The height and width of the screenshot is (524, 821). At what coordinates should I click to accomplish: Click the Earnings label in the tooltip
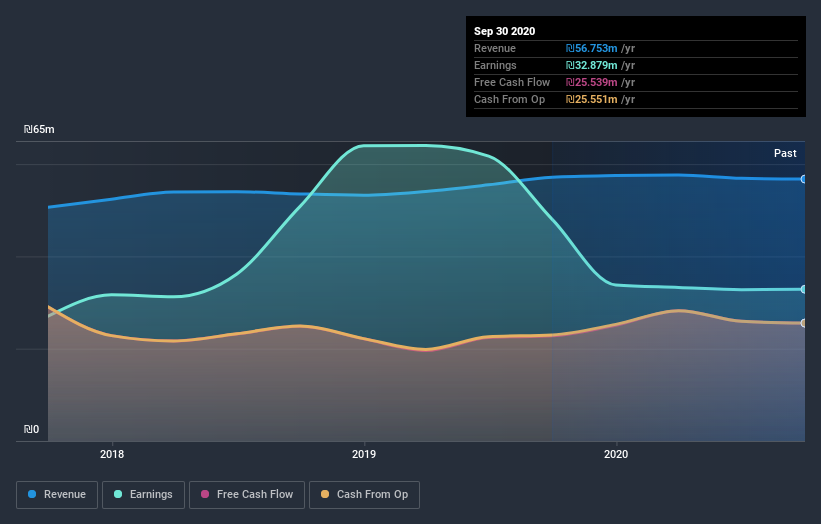coord(495,65)
